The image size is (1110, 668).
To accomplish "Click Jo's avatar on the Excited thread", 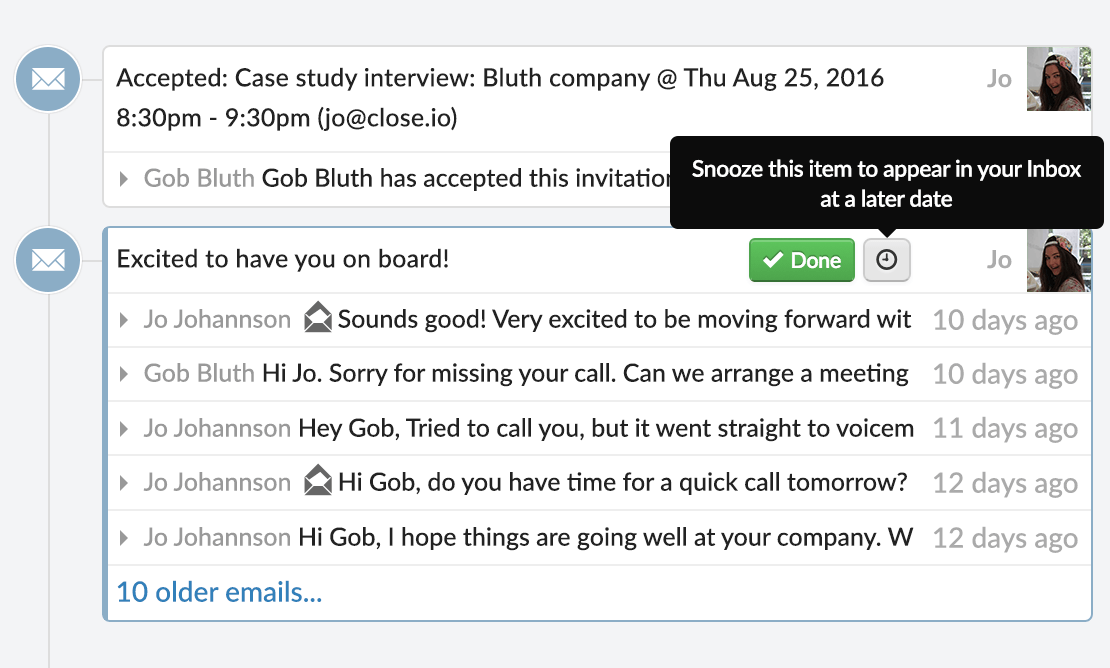I will pyautogui.click(x=1059, y=260).
